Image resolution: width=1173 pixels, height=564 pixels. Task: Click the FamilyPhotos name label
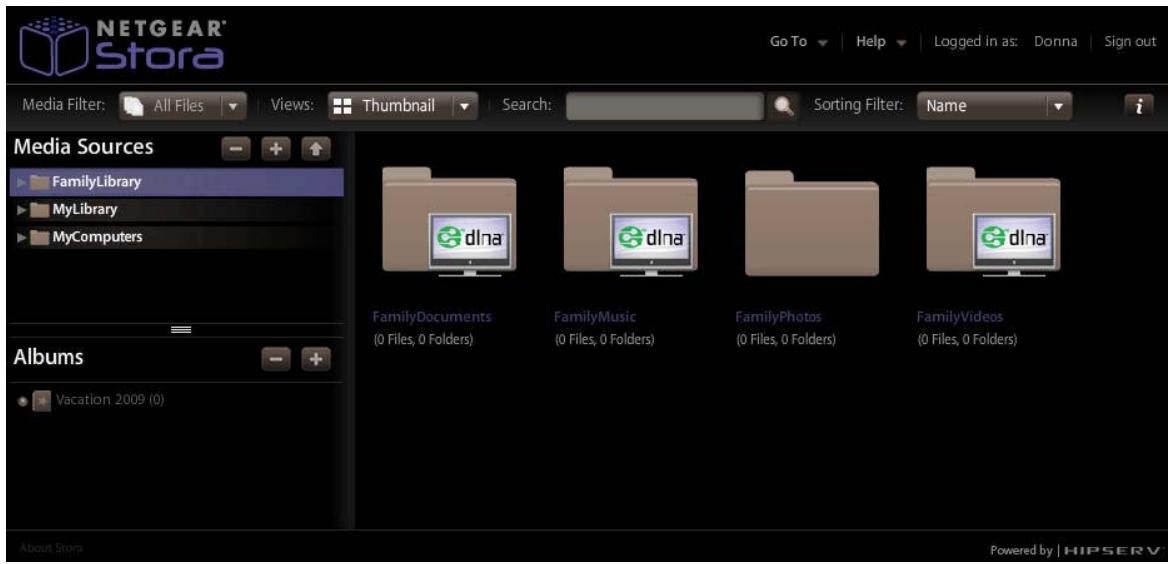pyautogui.click(x=778, y=317)
